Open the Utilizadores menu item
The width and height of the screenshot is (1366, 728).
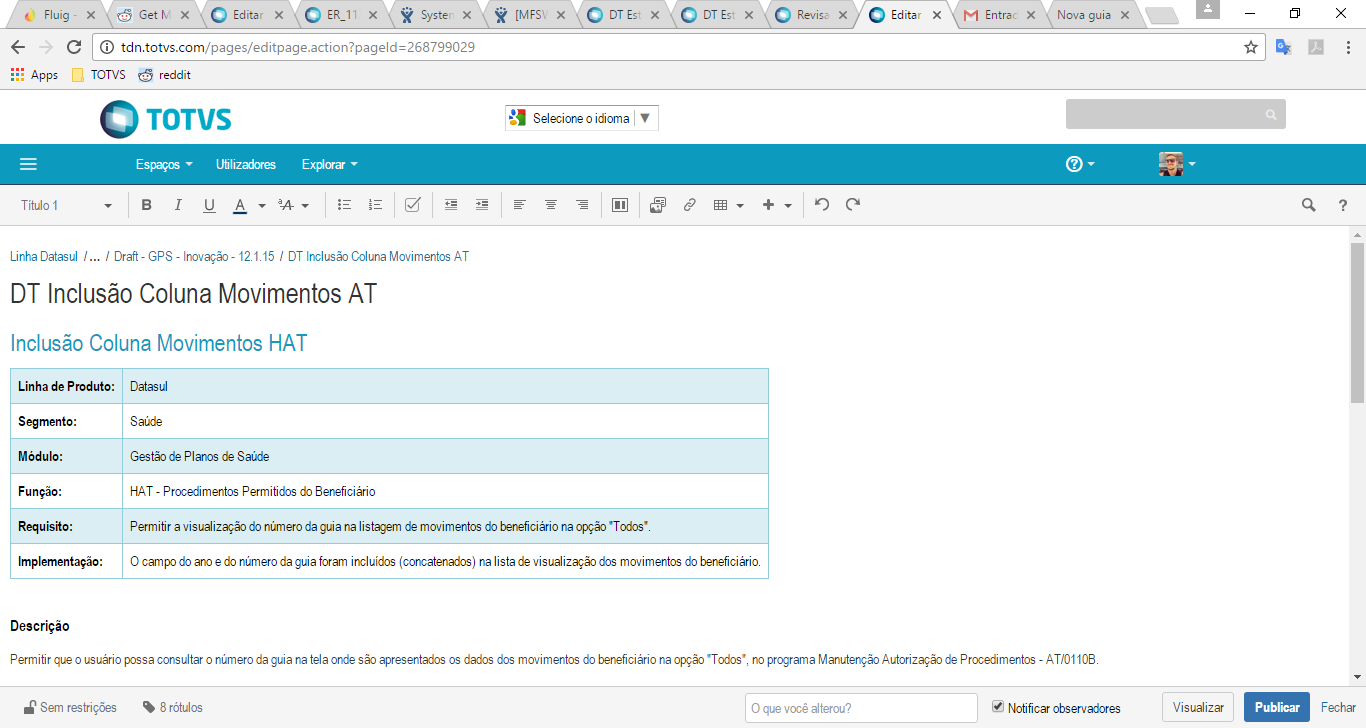click(246, 164)
